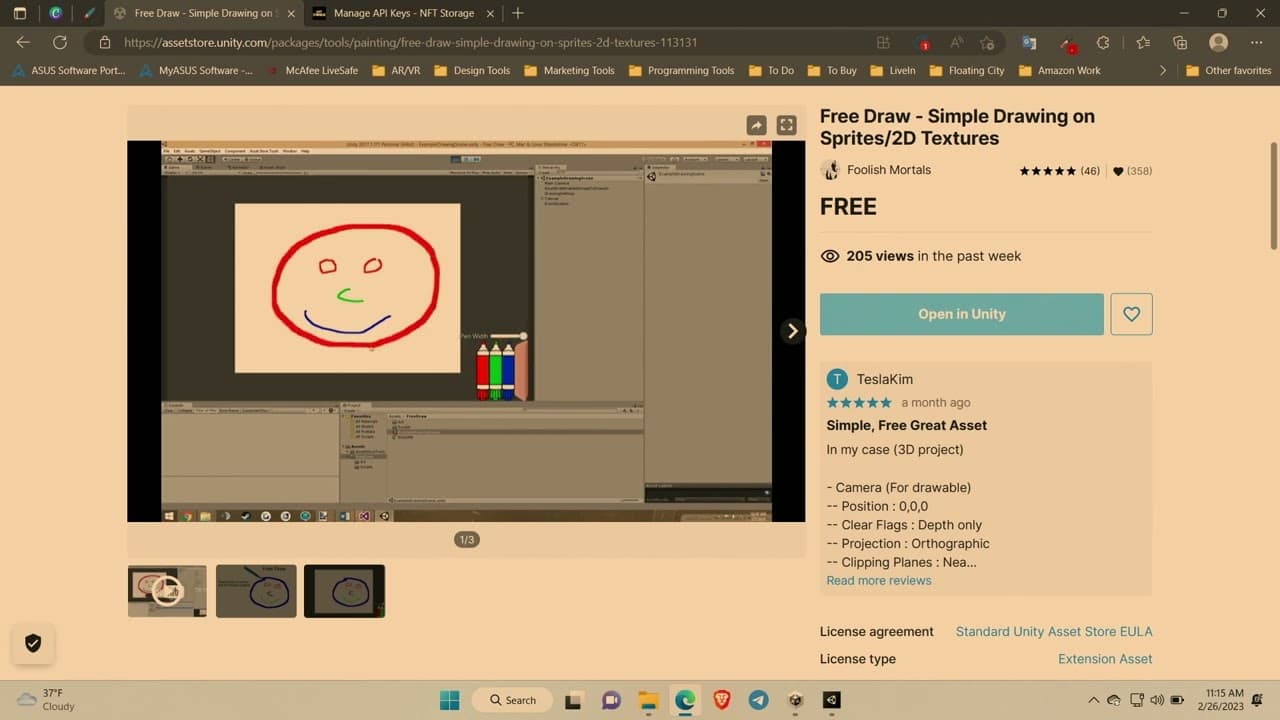Open Brave browser from the taskbar
1280x720 pixels.
click(x=721, y=700)
